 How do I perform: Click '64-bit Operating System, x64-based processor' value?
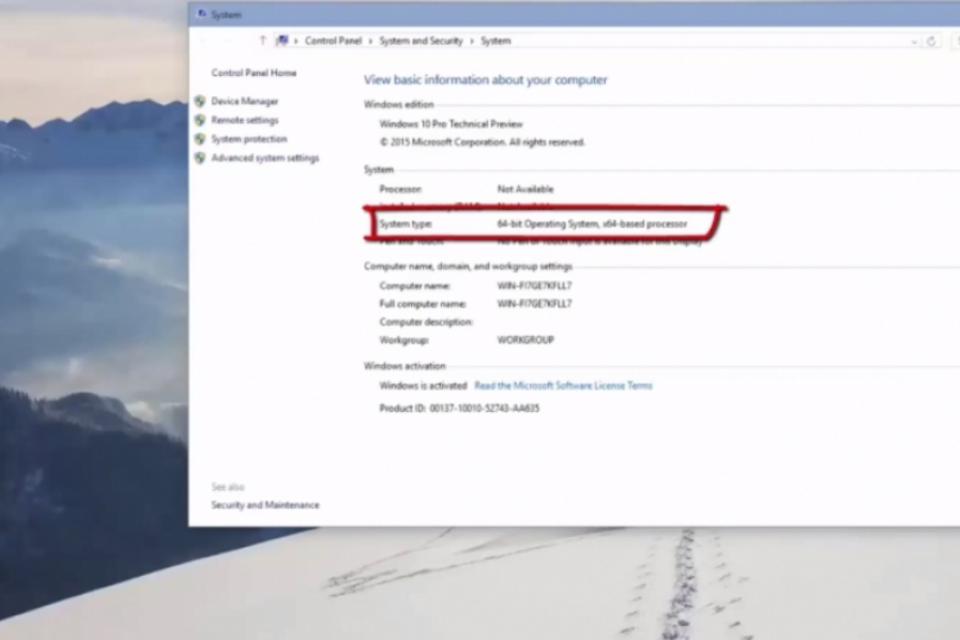pyautogui.click(x=592, y=224)
